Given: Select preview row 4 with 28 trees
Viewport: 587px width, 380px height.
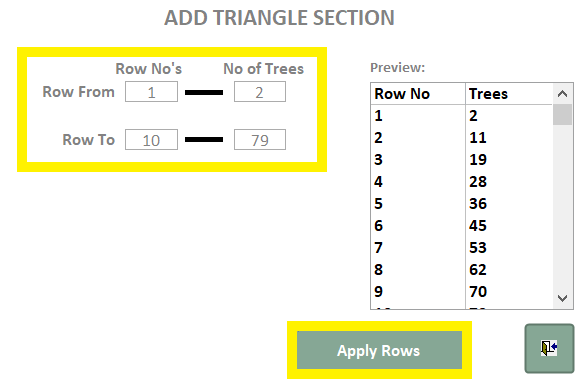Looking at the screenshot, I should [462, 182].
